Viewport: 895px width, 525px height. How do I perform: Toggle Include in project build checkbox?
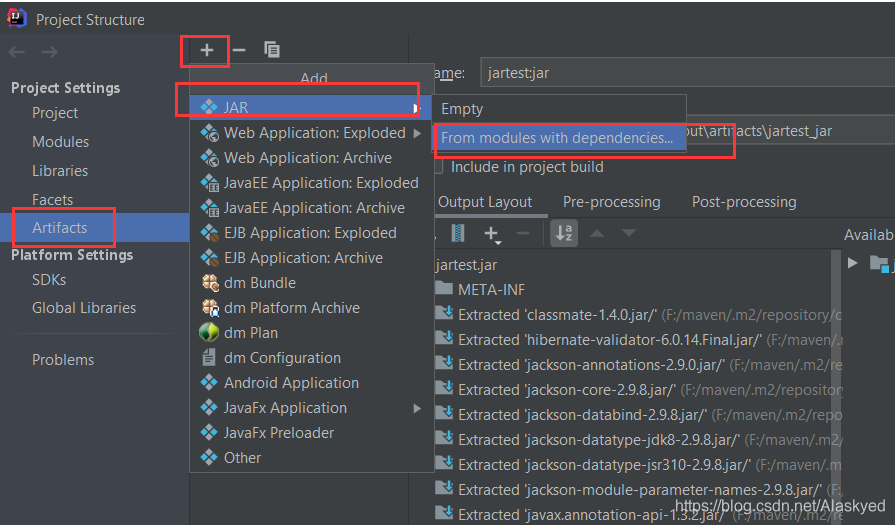pos(439,167)
